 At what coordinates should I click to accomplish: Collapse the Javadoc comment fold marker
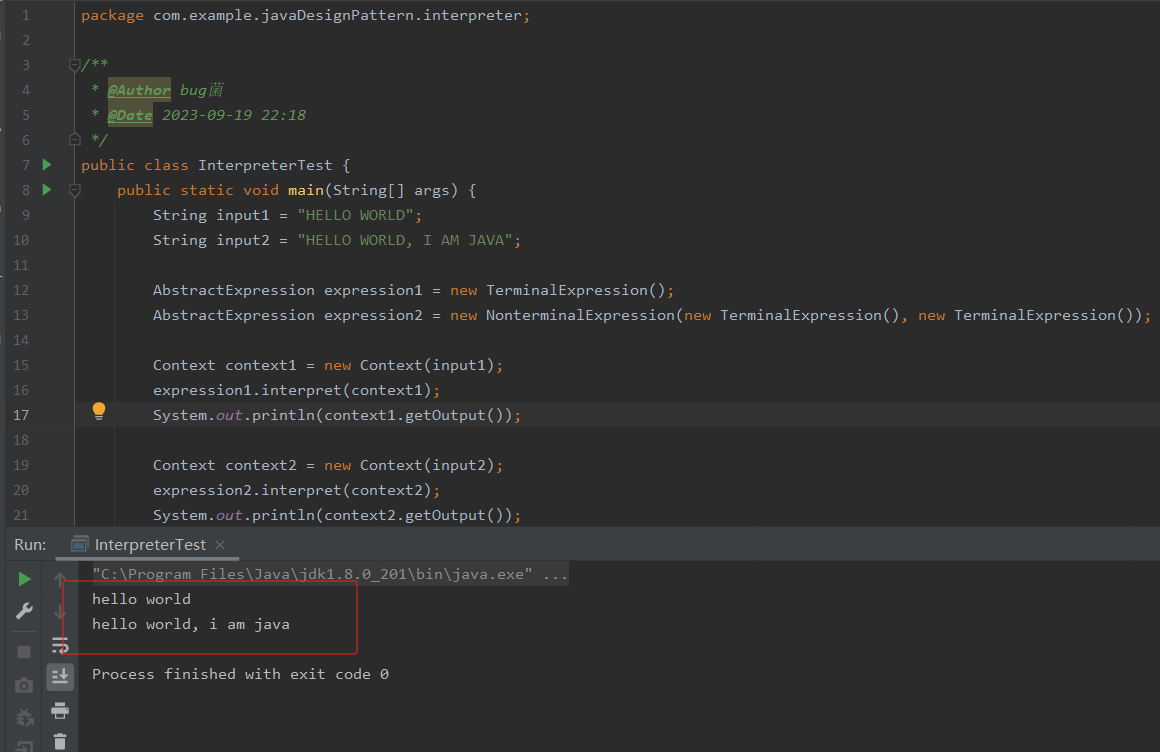74,65
